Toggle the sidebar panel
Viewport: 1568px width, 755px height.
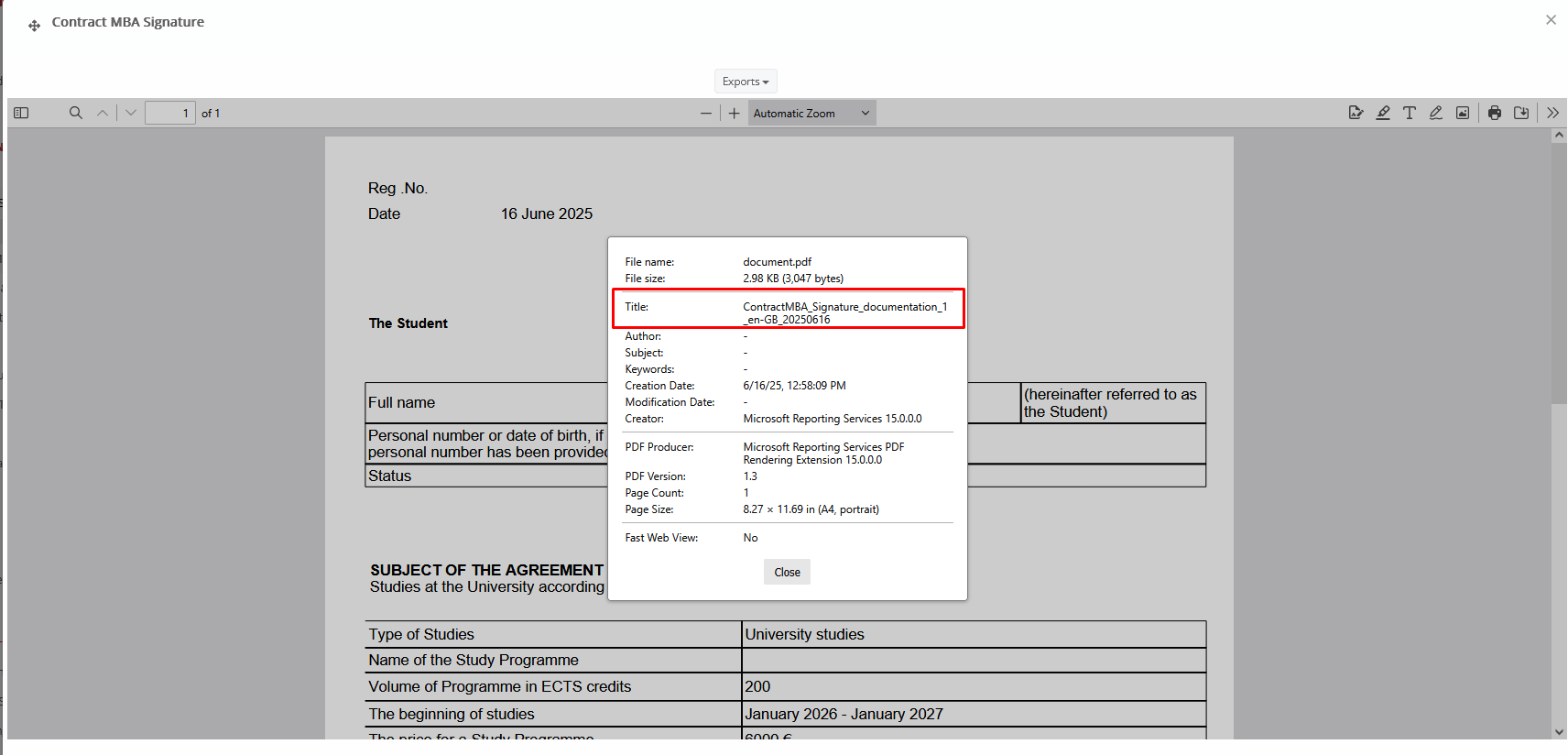pyautogui.click(x=21, y=113)
